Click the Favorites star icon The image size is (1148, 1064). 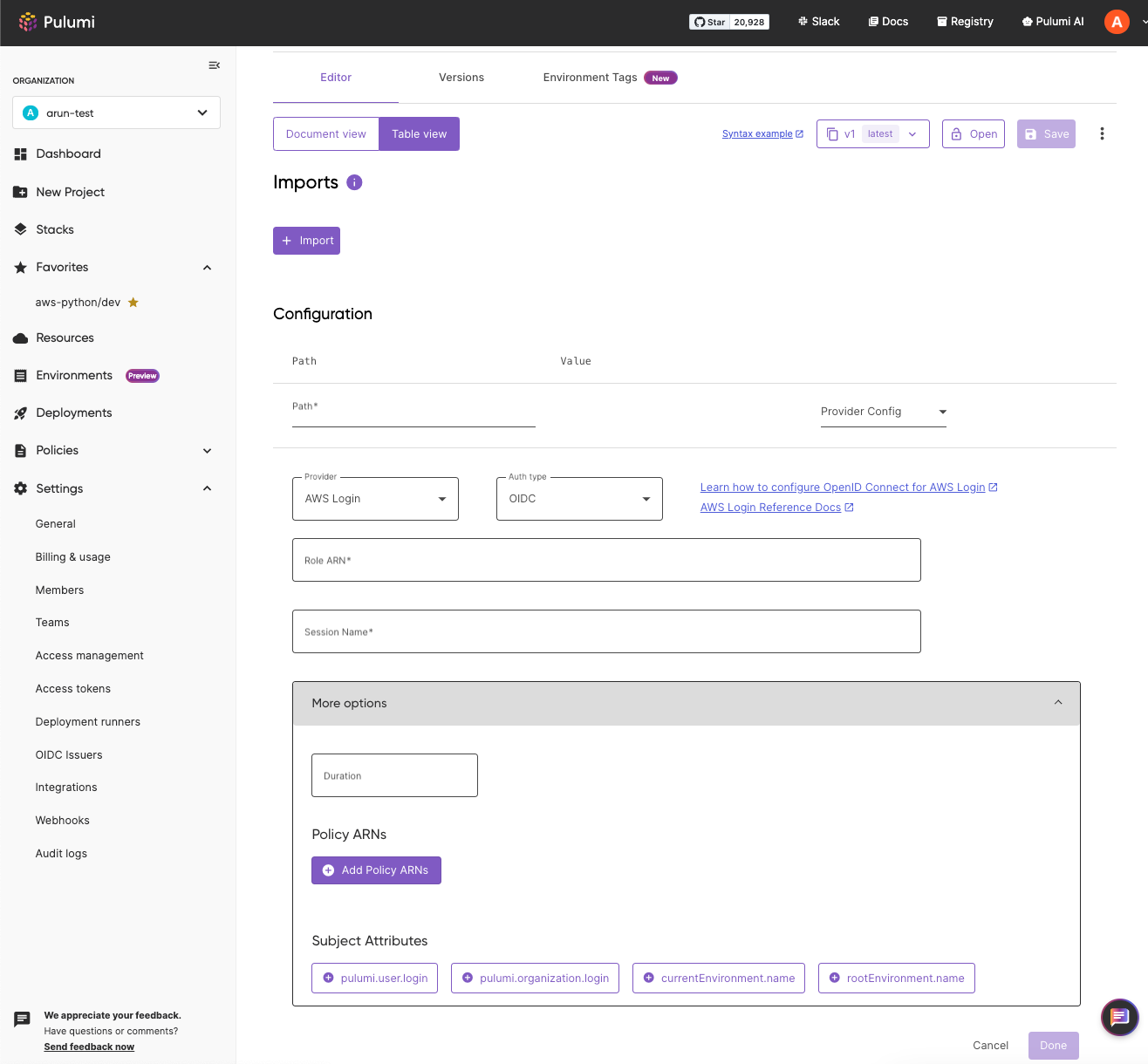(x=21, y=268)
